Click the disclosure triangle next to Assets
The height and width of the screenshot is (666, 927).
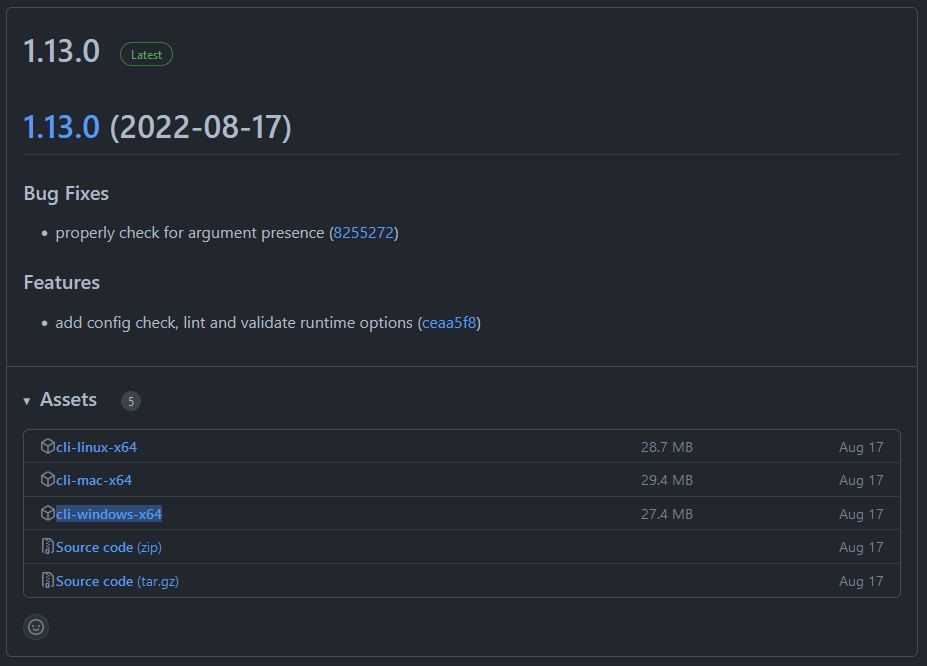[x=26, y=400]
